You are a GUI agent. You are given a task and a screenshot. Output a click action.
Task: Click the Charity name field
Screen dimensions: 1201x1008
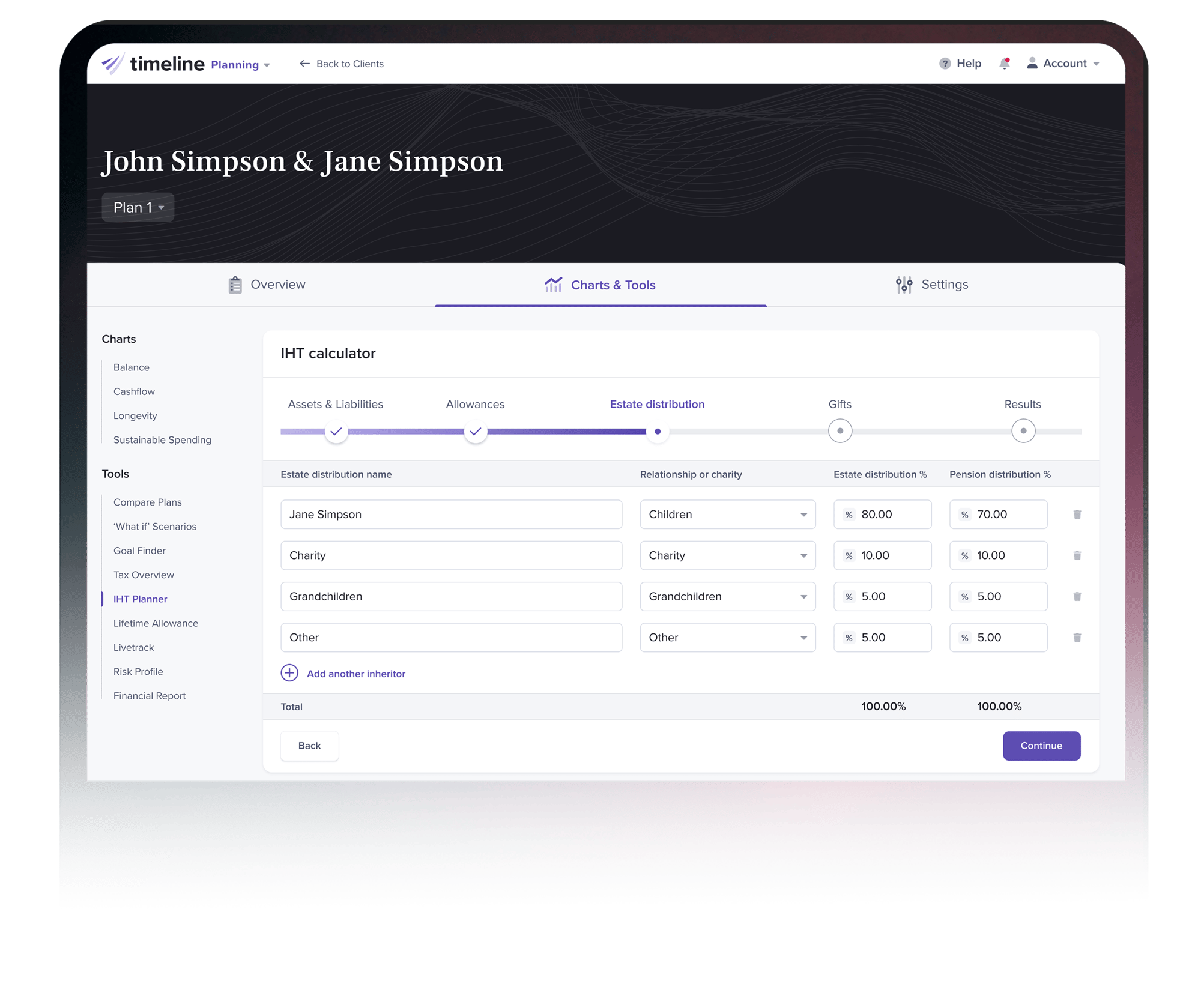tap(451, 555)
